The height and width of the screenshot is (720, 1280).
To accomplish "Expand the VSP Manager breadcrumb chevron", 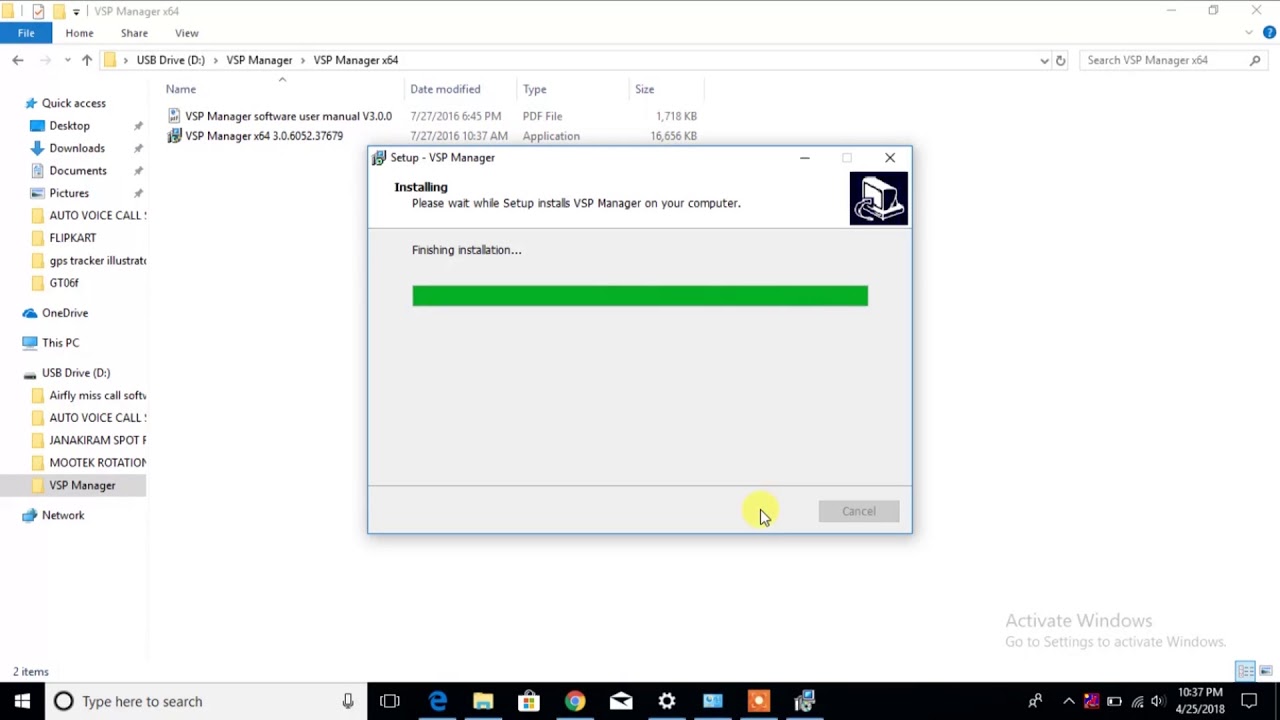I will coord(303,60).
